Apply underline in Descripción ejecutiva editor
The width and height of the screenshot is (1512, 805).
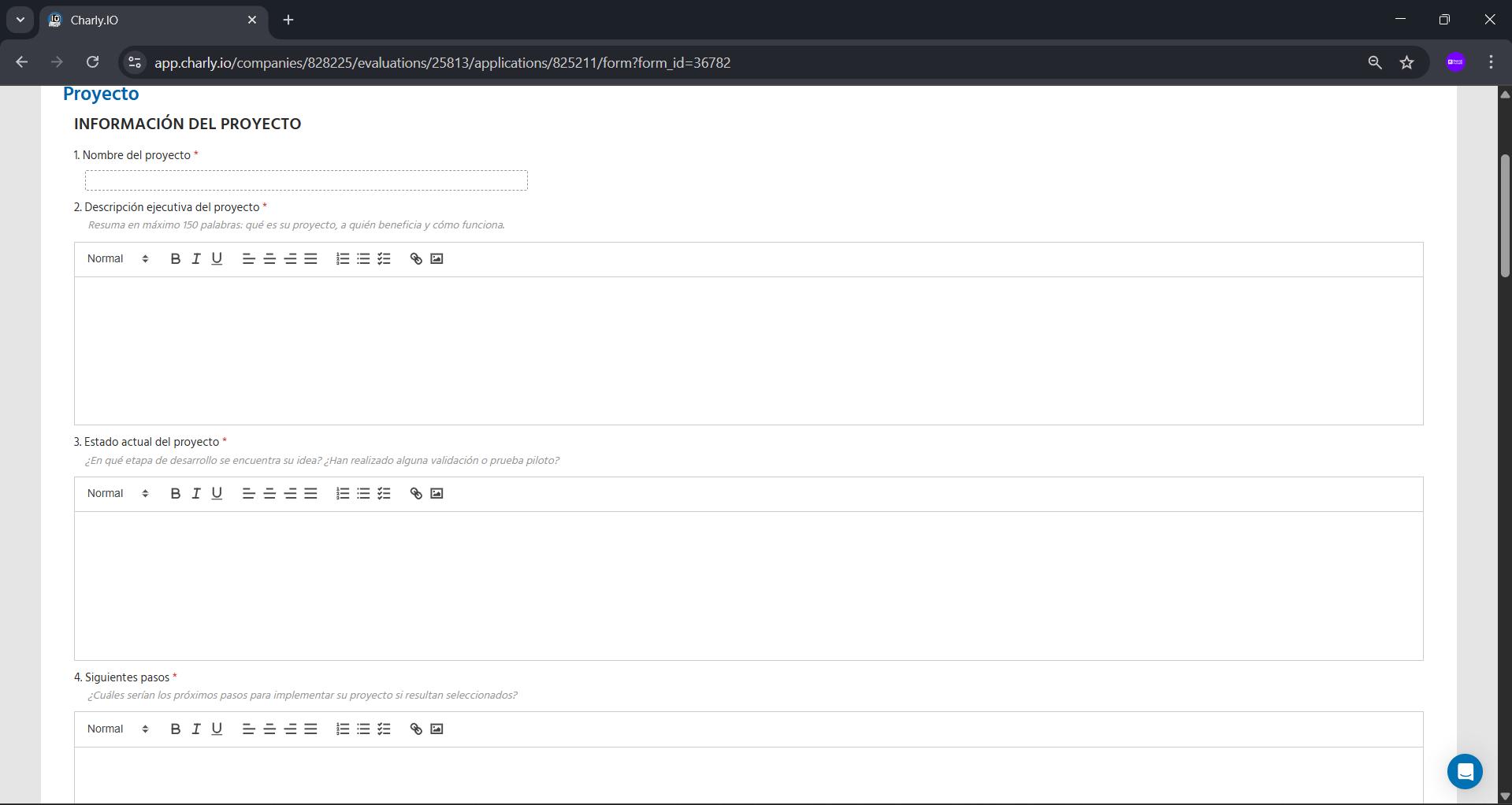pos(217,258)
